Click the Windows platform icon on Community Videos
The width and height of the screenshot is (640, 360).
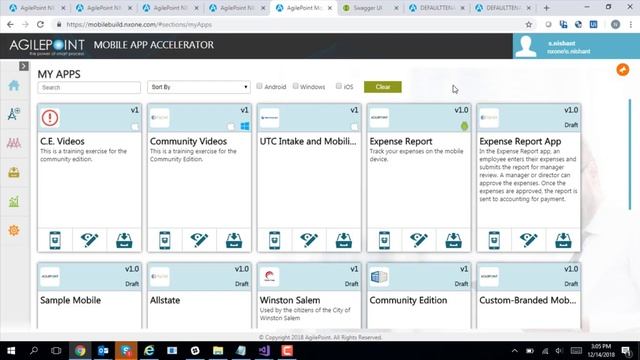coord(245,126)
